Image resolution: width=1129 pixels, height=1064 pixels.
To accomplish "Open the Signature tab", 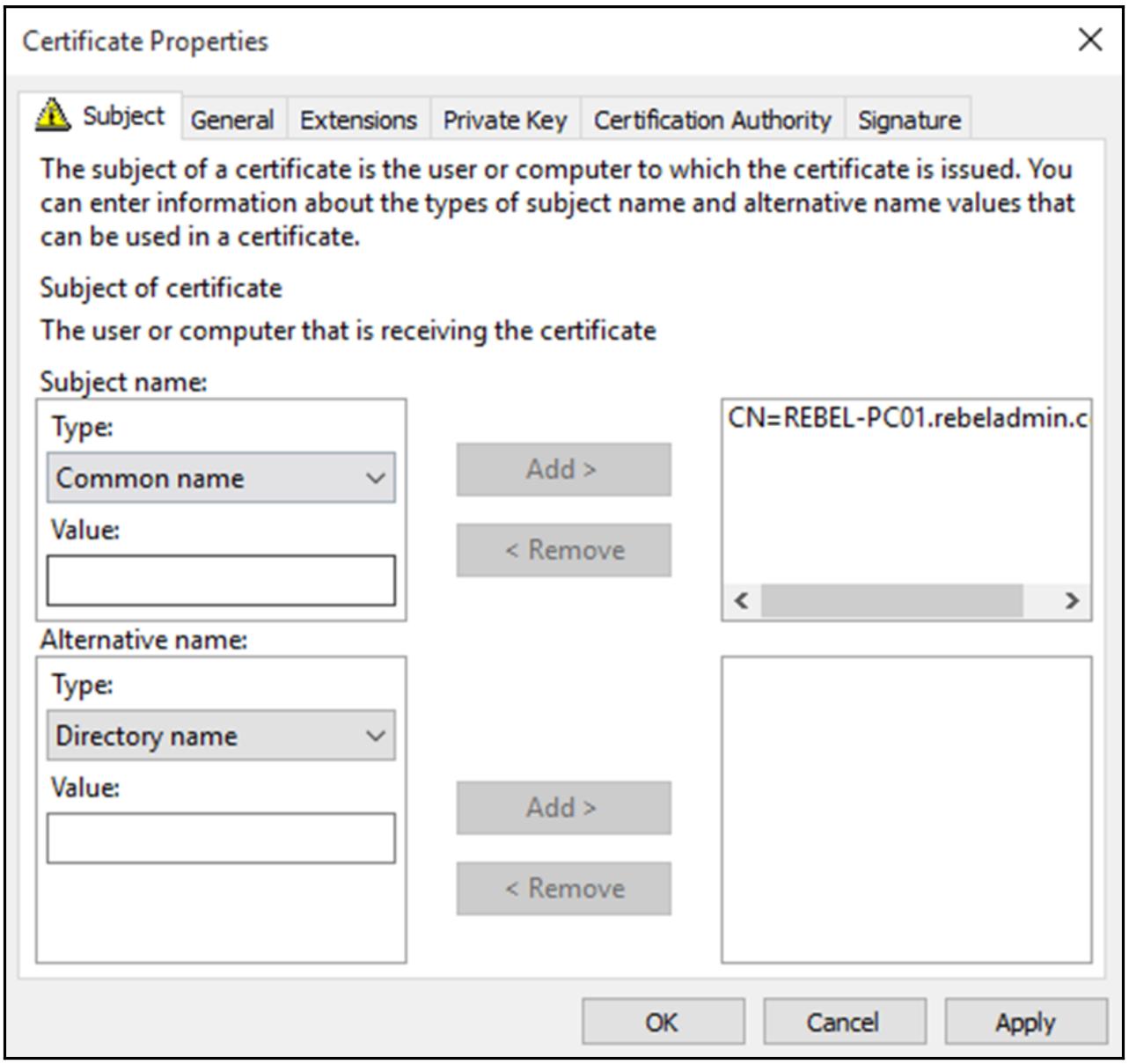I will [x=908, y=121].
